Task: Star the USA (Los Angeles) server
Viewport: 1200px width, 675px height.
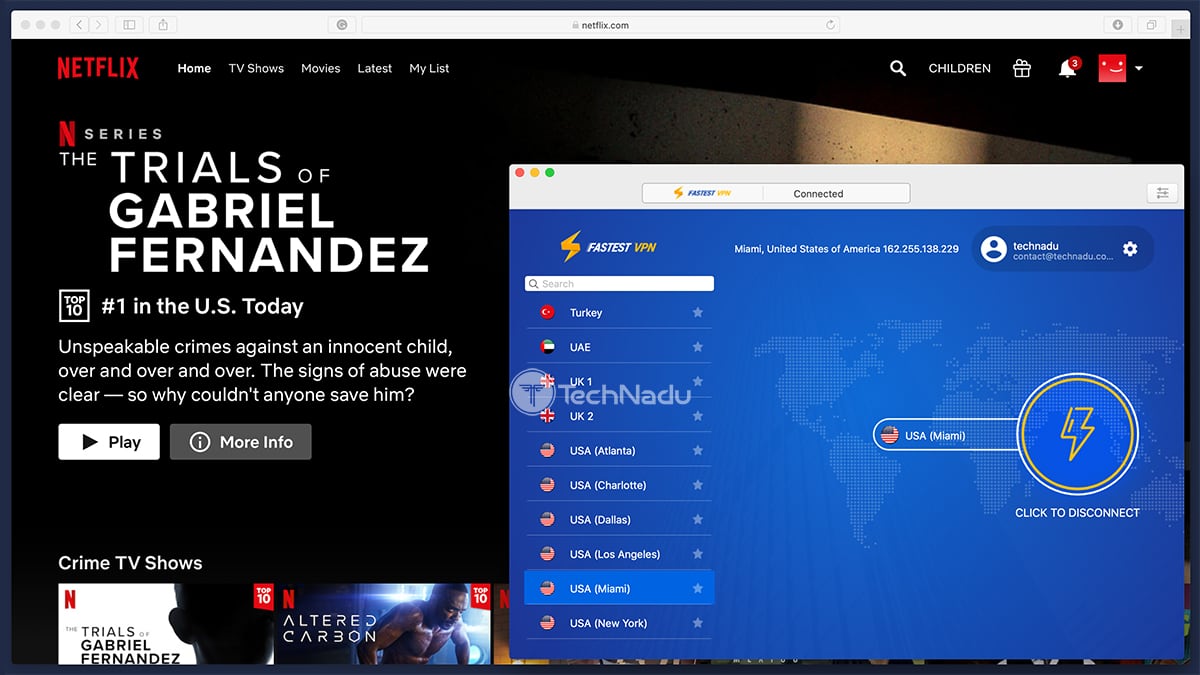Action: (x=698, y=554)
